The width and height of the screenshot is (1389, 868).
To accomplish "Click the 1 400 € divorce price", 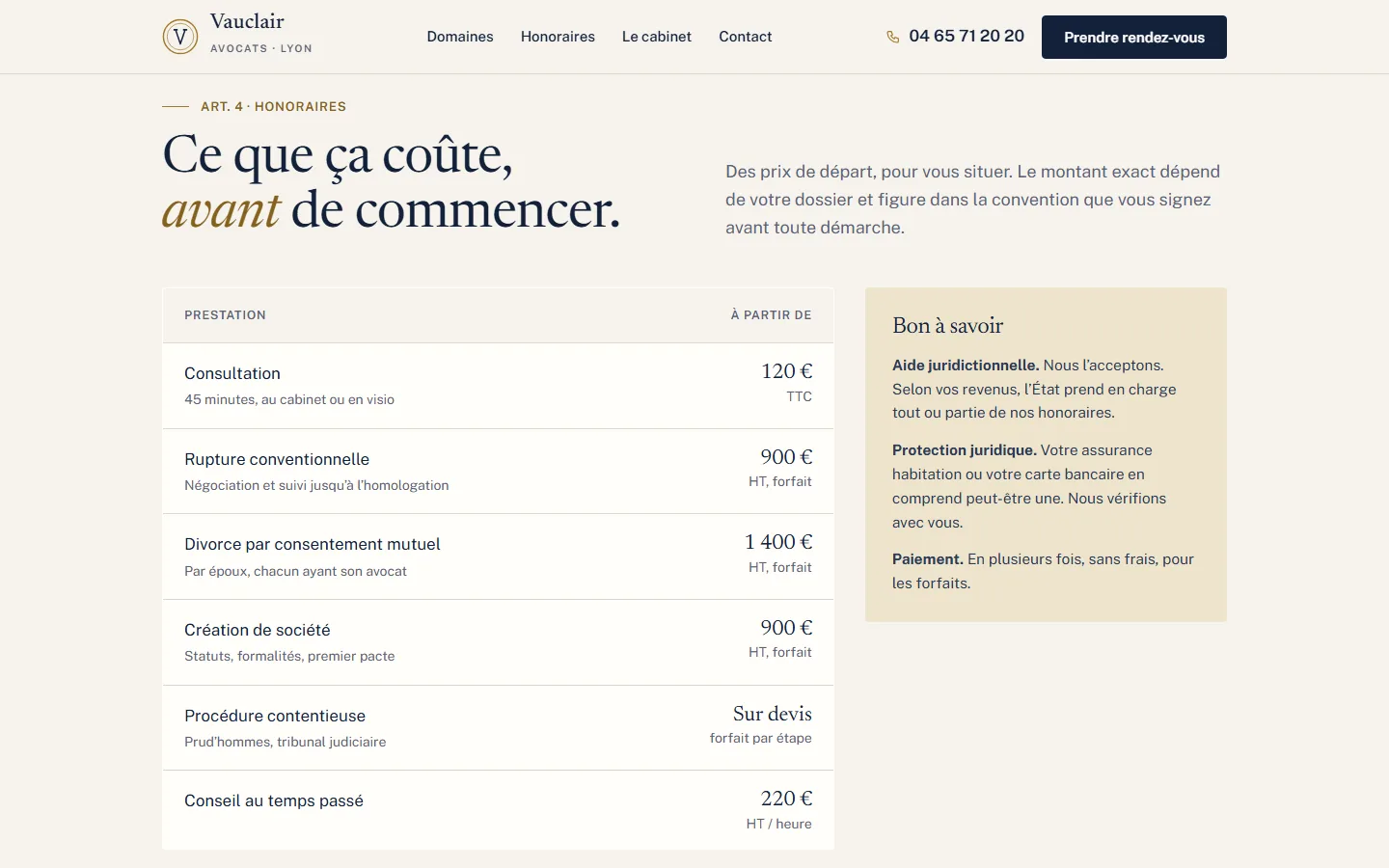I will tap(778, 542).
